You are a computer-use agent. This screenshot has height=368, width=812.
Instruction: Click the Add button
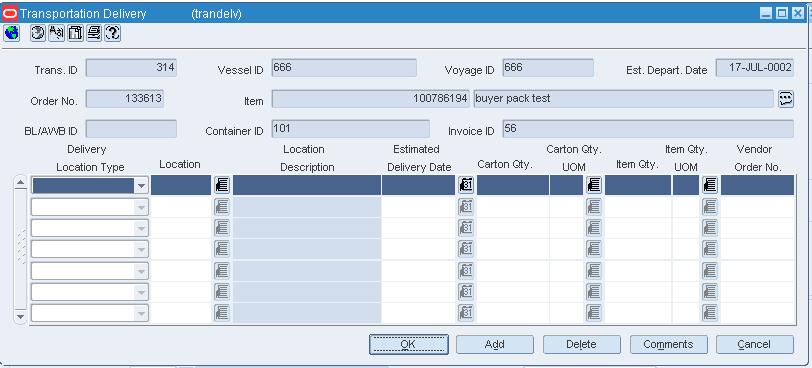(495, 344)
